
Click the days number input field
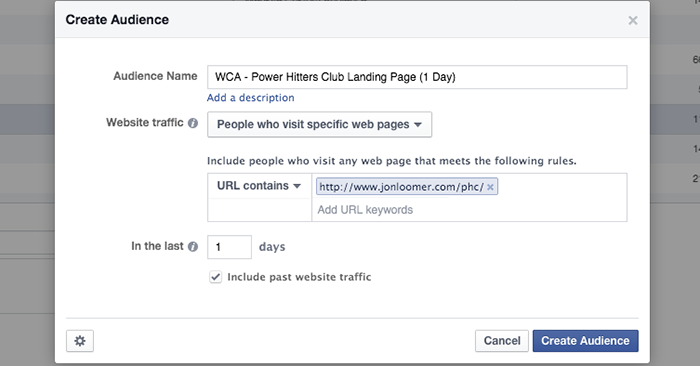pyautogui.click(x=229, y=247)
